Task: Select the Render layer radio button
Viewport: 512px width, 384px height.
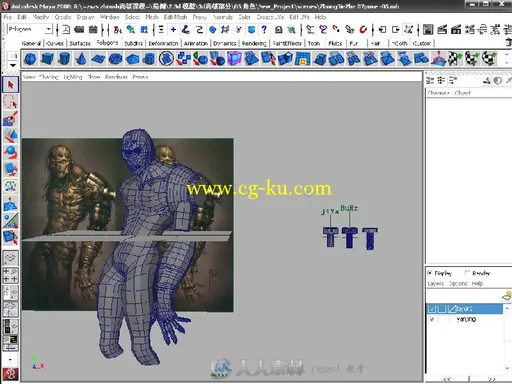Action: 467,273
